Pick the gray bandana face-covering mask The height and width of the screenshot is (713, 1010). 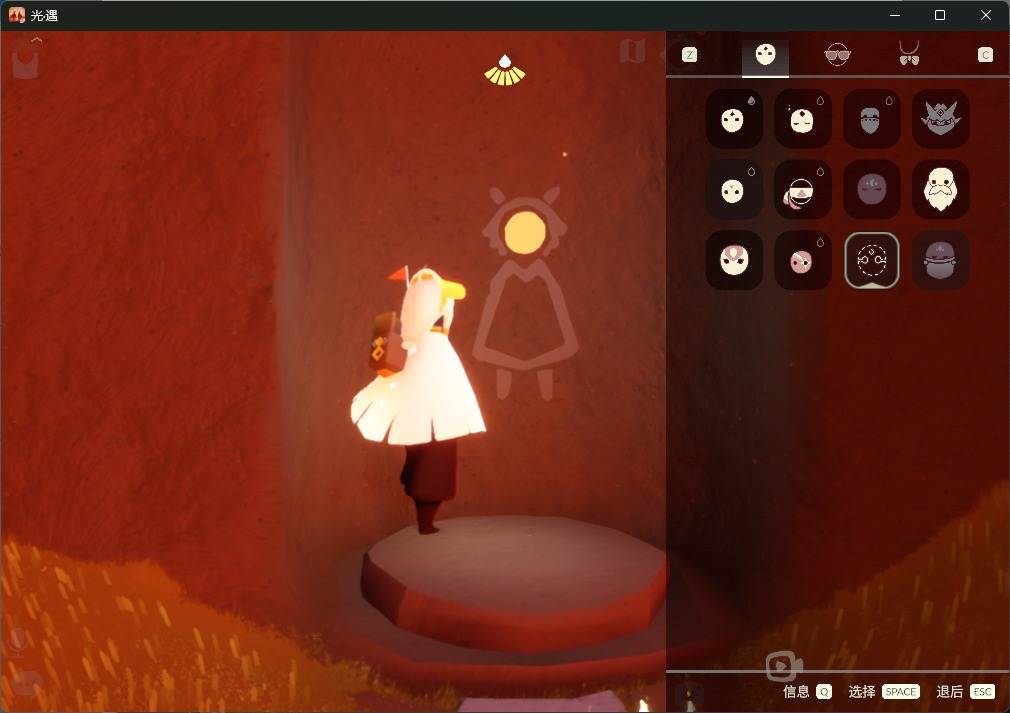[872, 119]
